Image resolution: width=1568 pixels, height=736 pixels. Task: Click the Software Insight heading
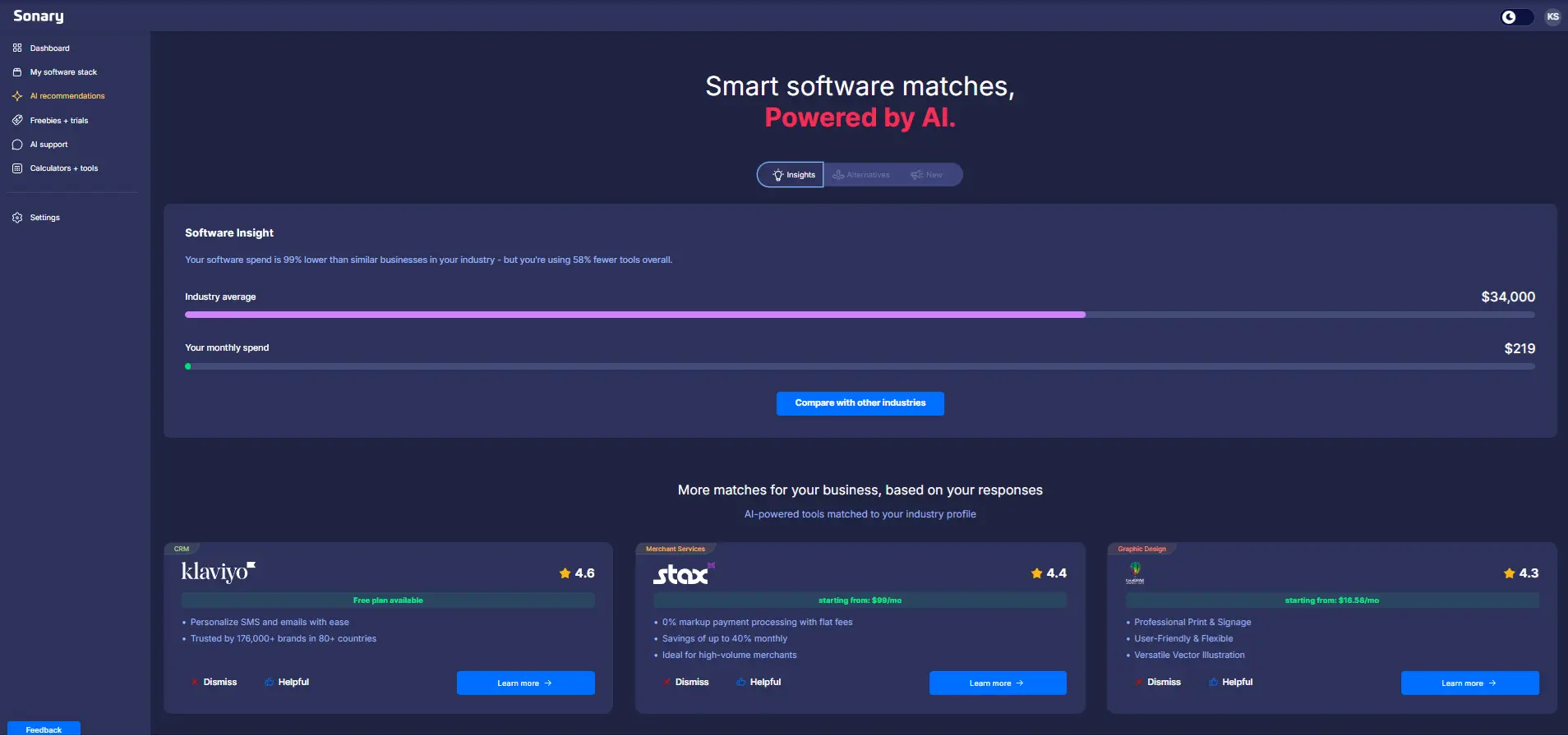(229, 233)
